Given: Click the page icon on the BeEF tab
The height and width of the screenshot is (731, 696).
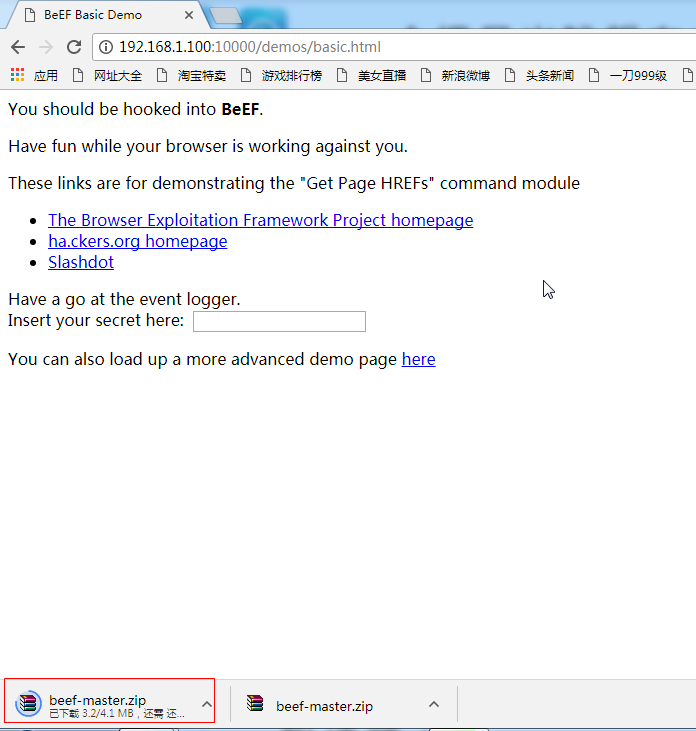Looking at the screenshot, I should pos(30,15).
